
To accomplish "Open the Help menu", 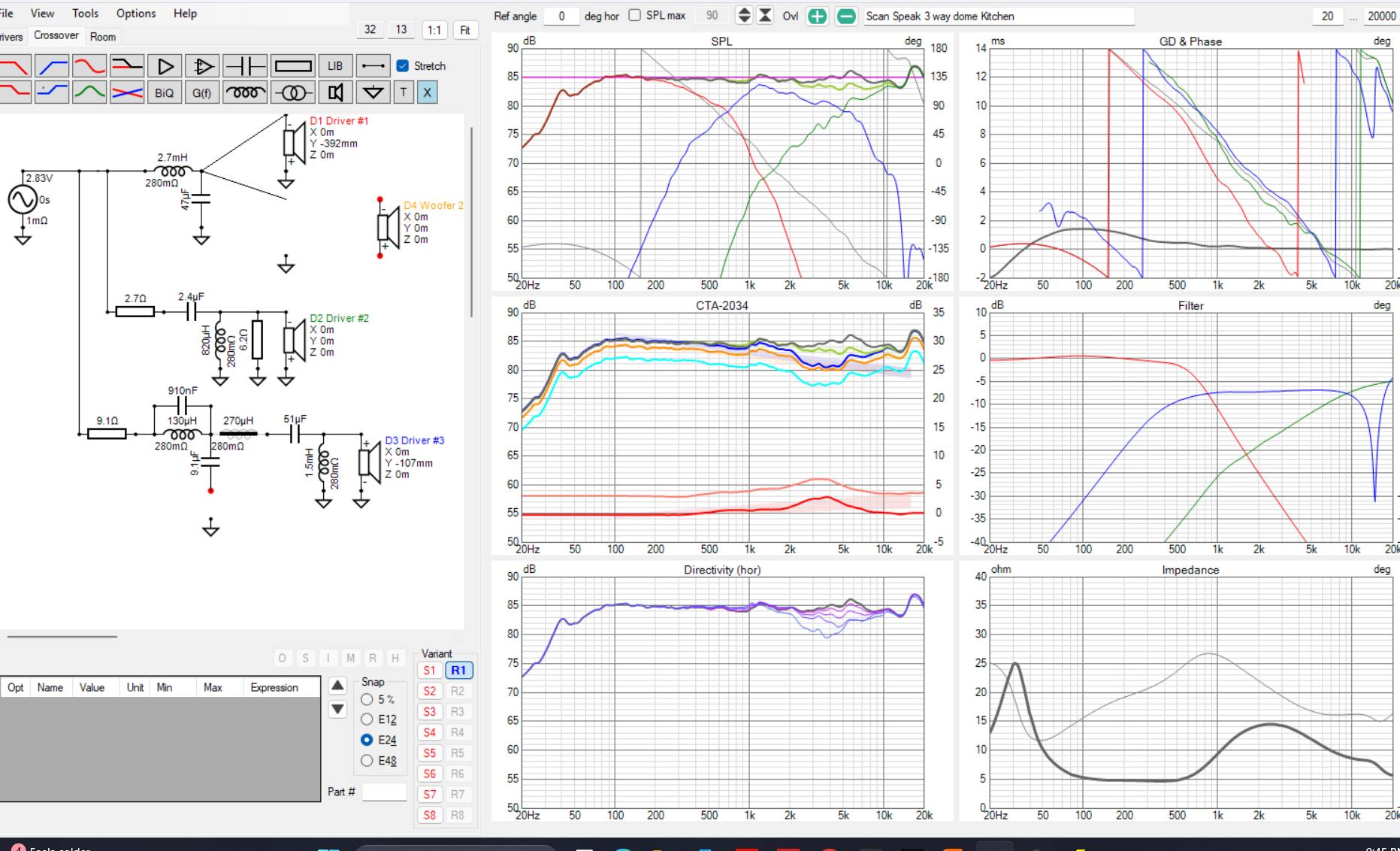I will (x=185, y=14).
